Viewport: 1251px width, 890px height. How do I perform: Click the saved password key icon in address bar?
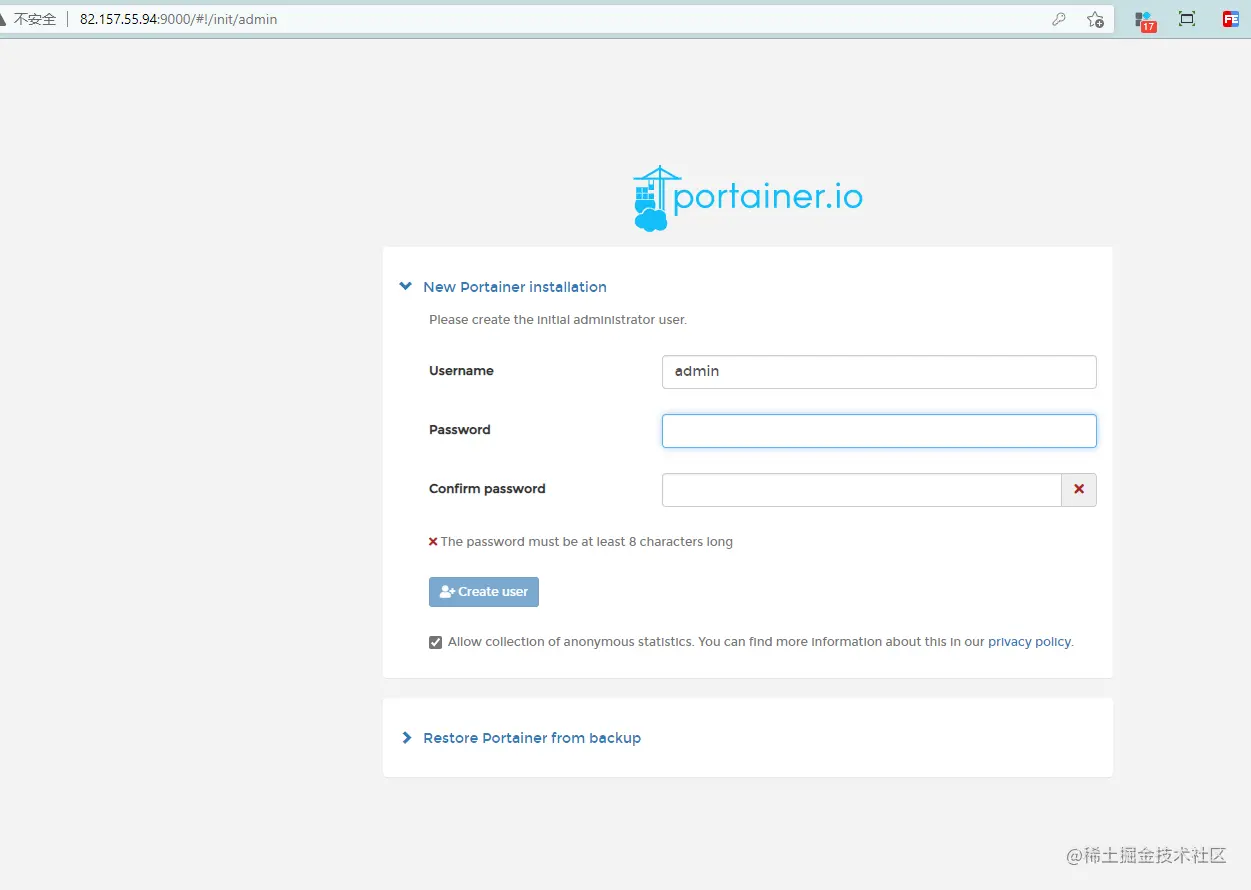[1059, 19]
